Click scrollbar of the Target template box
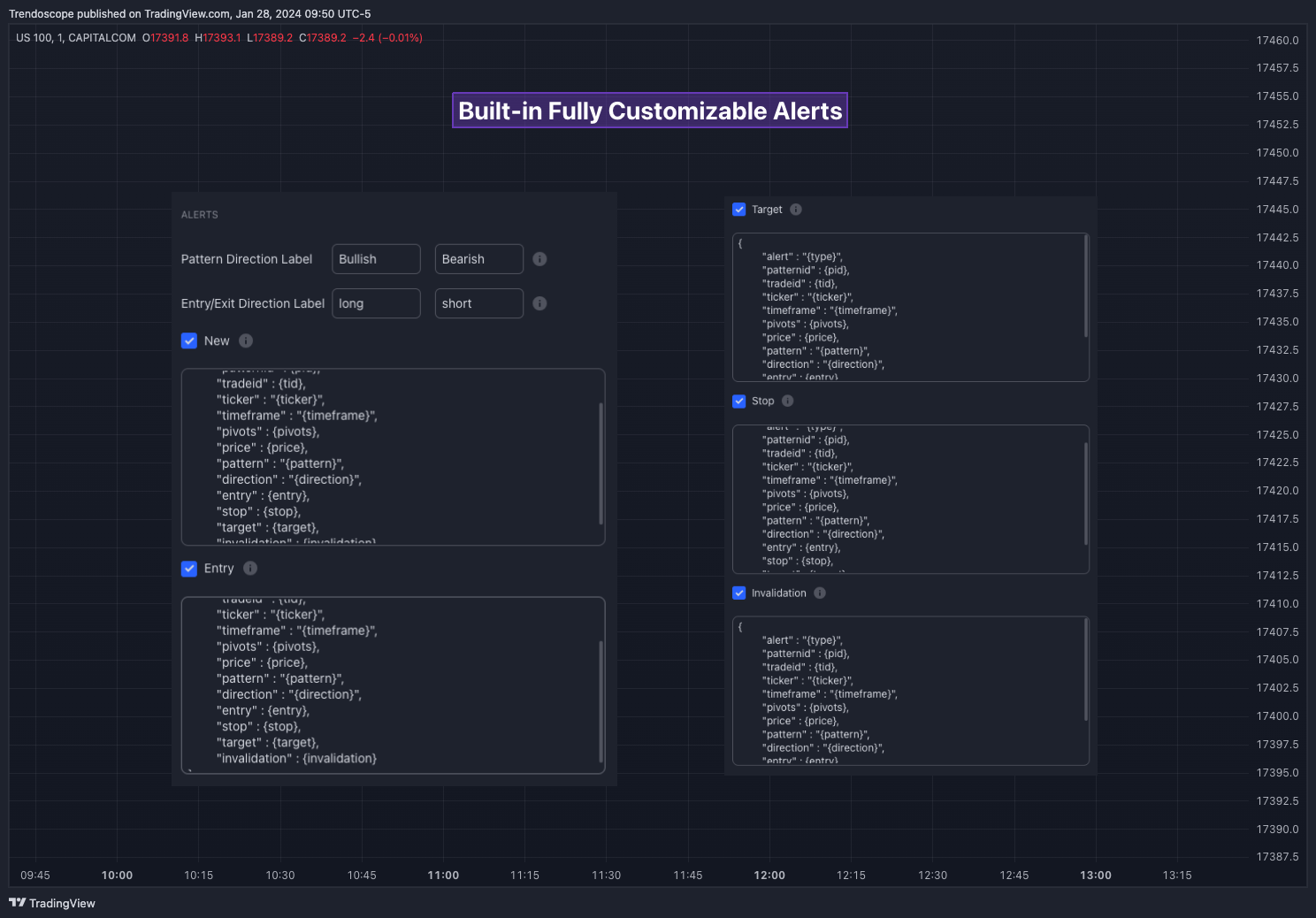1316x918 pixels. coord(1086,286)
